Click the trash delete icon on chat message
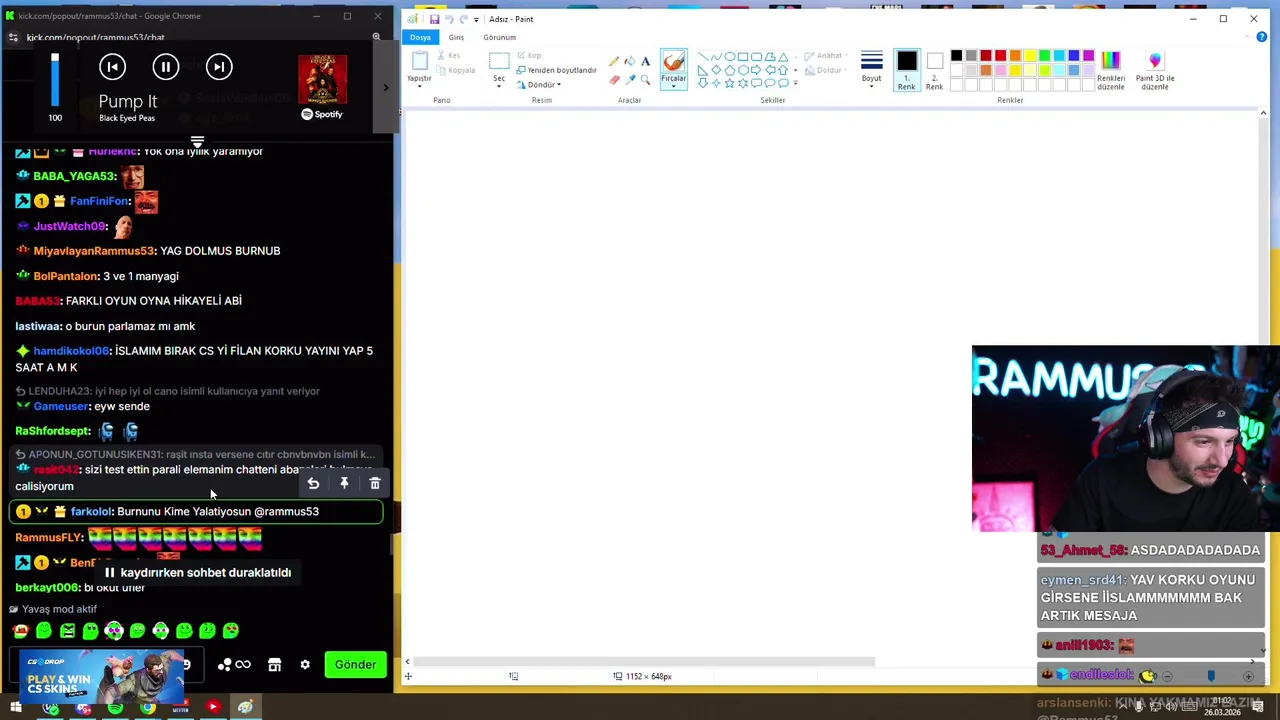The width and height of the screenshot is (1280, 720). point(375,484)
